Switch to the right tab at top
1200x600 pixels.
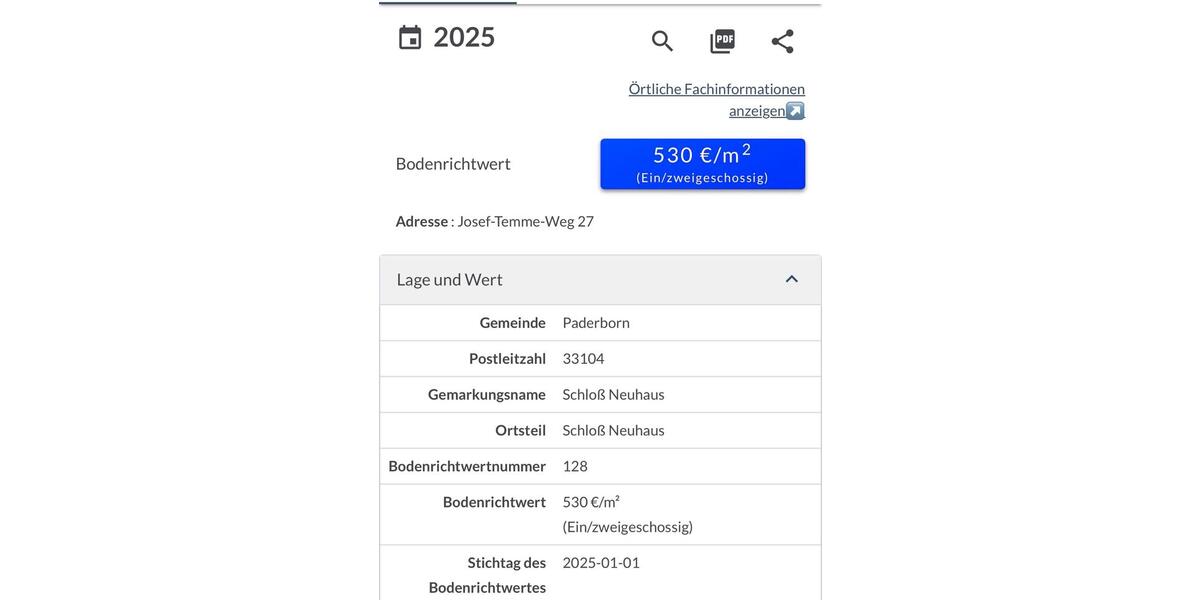(670, 3)
